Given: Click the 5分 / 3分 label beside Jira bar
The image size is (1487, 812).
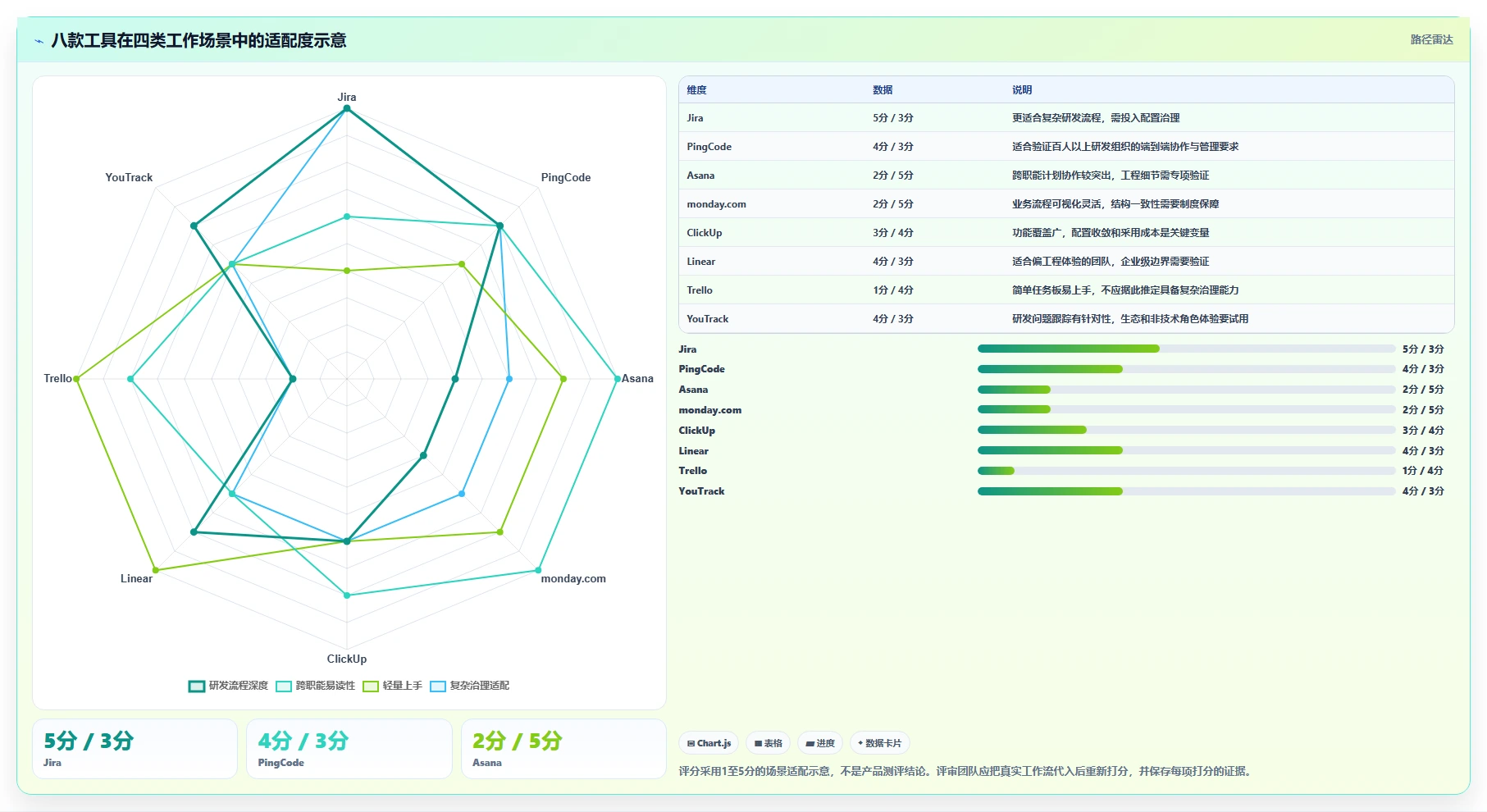Looking at the screenshot, I should (1423, 349).
